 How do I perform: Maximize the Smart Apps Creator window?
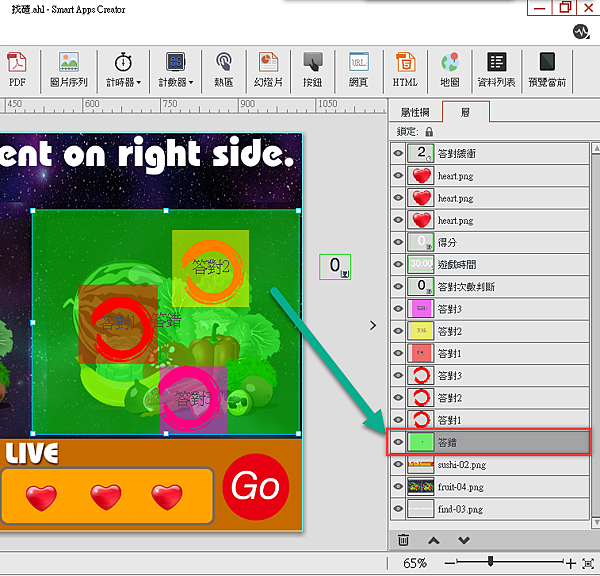tap(565, 8)
